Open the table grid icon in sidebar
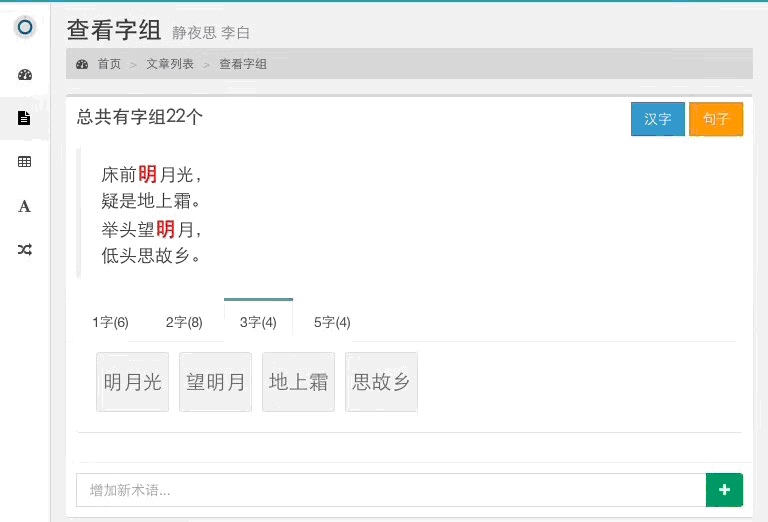Viewport: 768px width, 522px height. pos(25,162)
